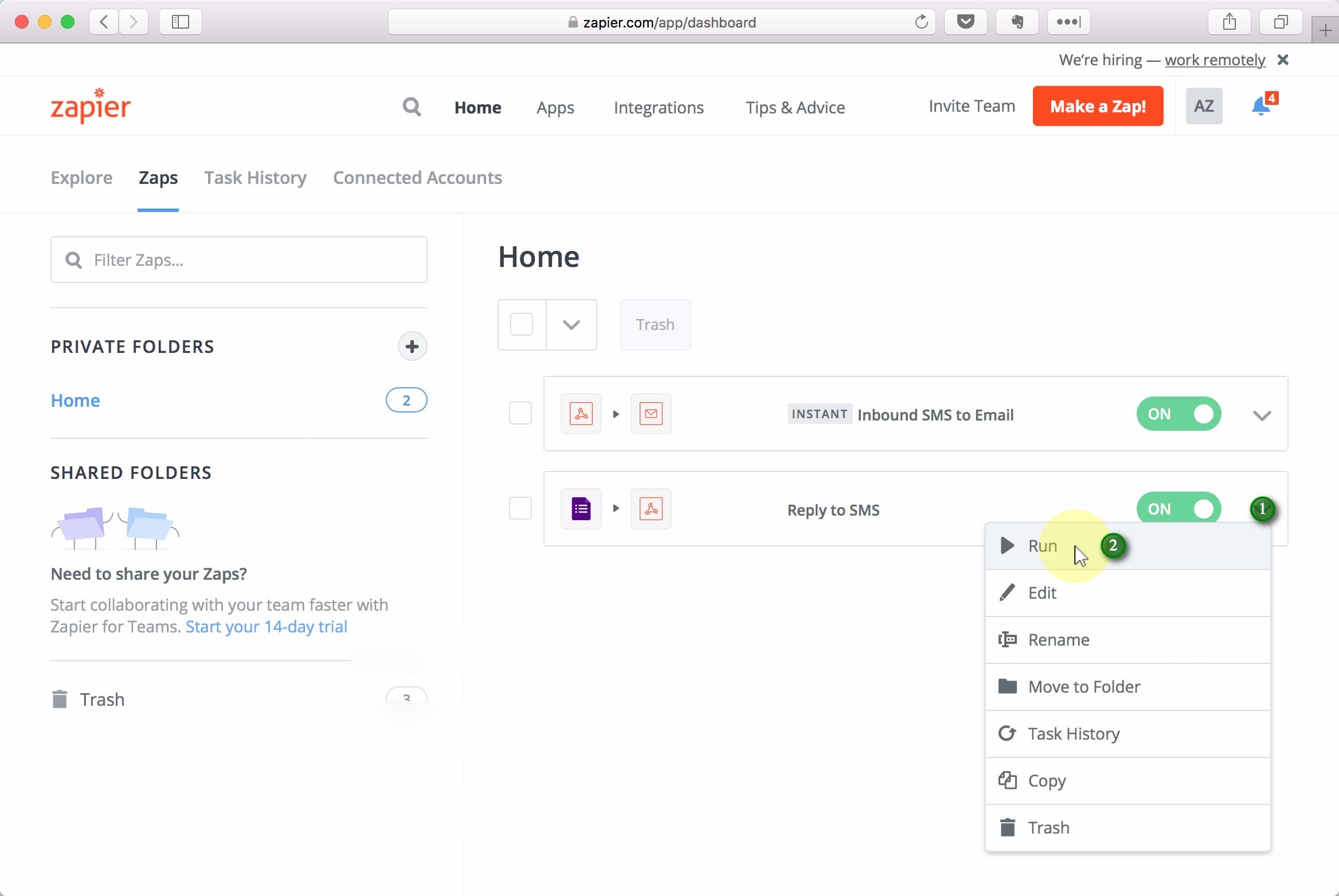Click the Trash bin icon in the sidebar
This screenshot has width=1339, height=896.
[60, 699]
